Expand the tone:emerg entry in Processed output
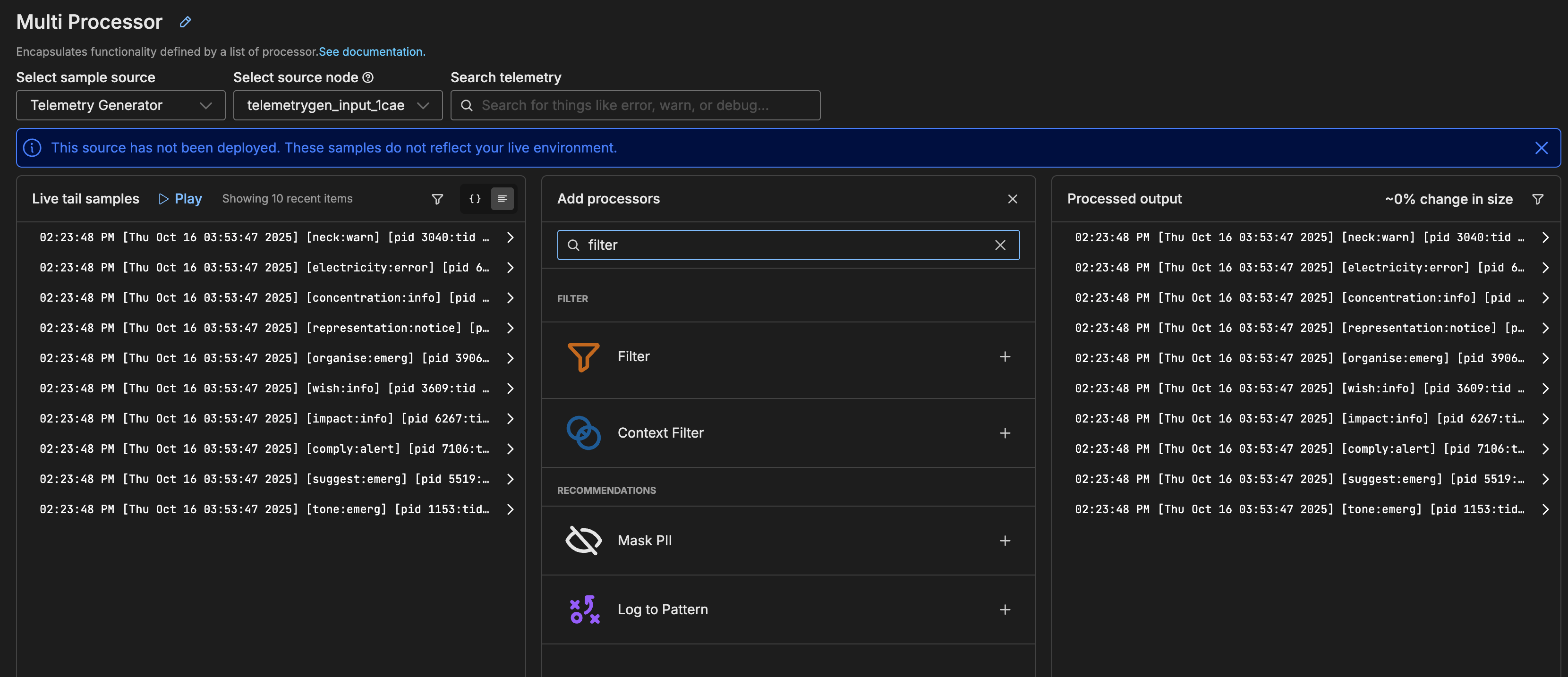This screenshot has height=677, width=1568. pos(1545,509)
